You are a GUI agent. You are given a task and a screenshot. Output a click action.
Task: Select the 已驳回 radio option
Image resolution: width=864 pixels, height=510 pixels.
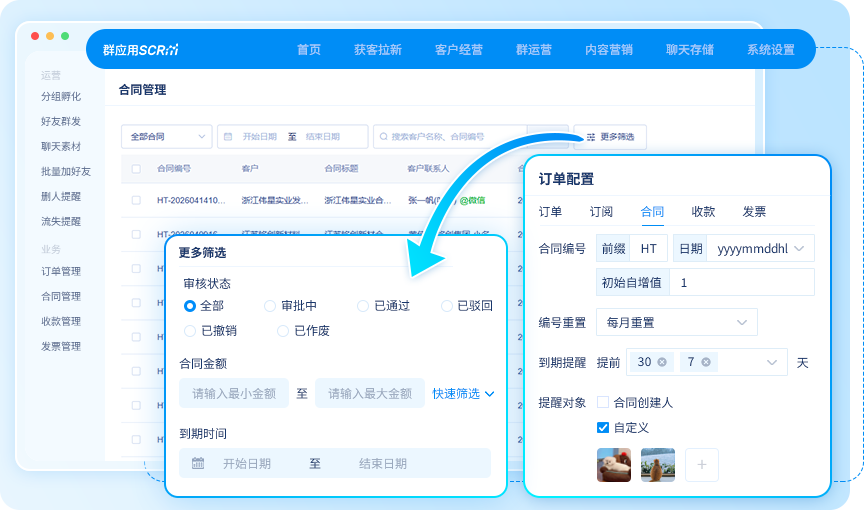(446, 306)
